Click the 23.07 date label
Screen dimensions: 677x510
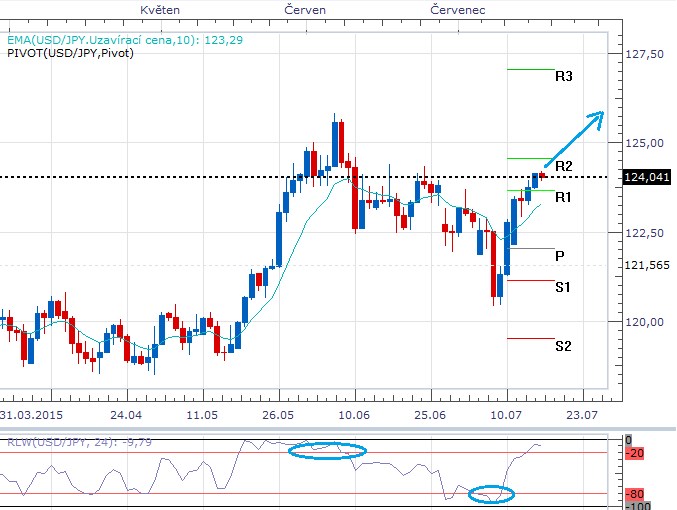[x=582, y=415]
